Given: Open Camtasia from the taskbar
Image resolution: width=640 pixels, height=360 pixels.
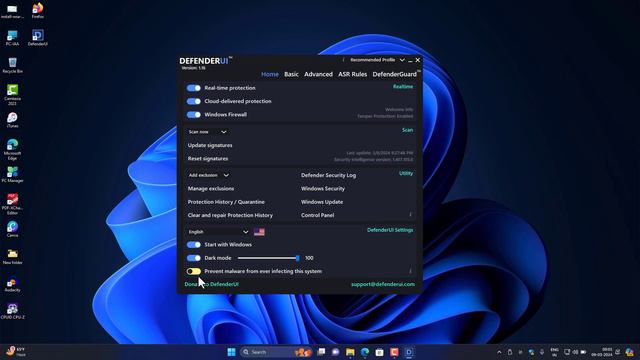Looking at the screenshot, I should [x=394, y=352].
